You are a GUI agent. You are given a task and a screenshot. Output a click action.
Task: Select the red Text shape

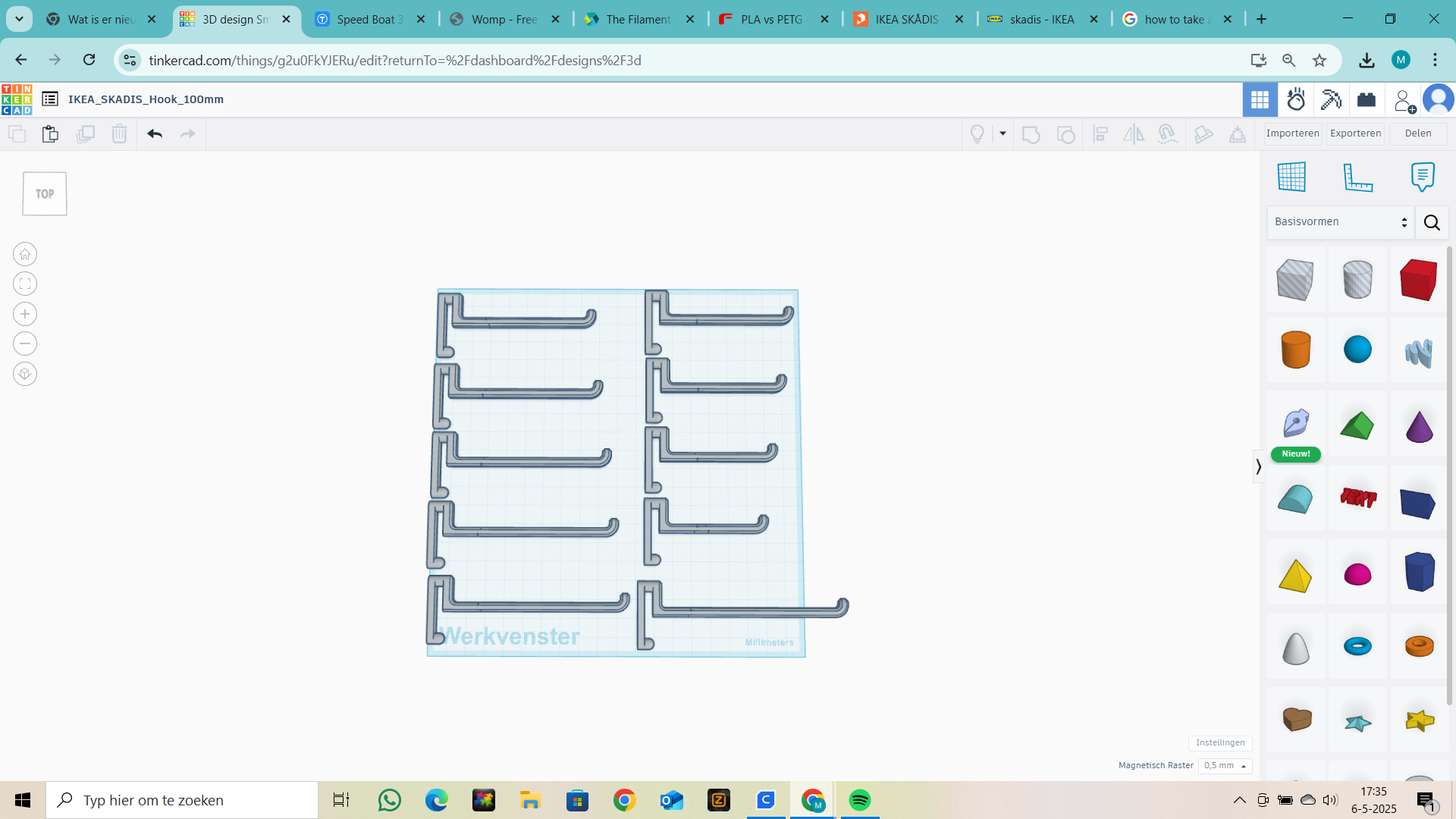pos(1358,497)
